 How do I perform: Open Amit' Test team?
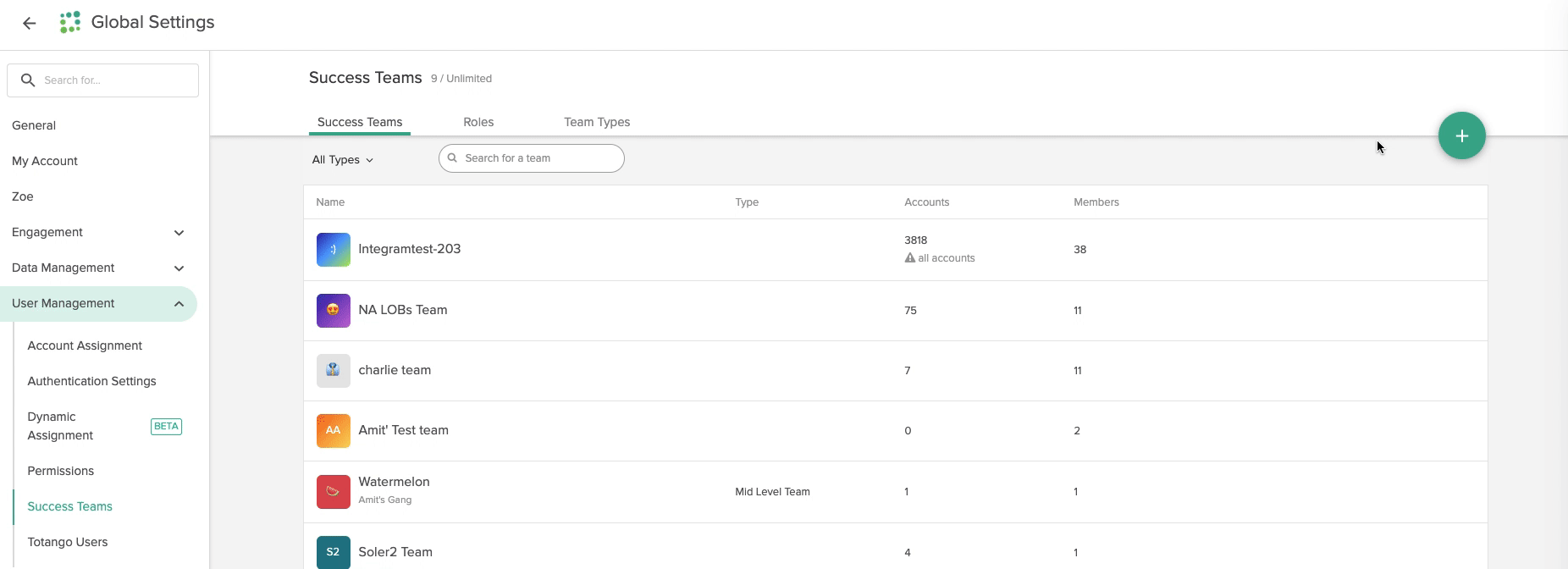click(x=404, y=430)
